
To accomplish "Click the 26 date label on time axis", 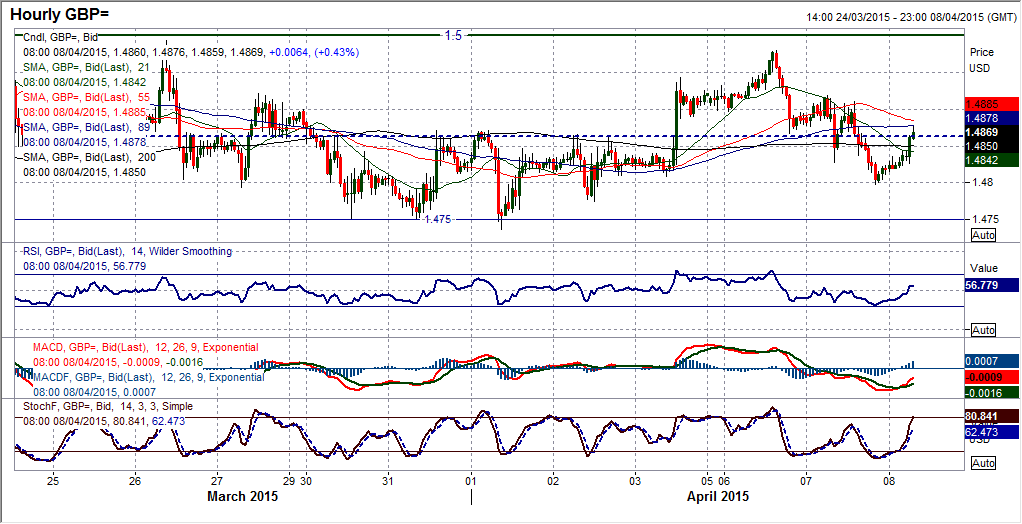I will click(135, 481).
